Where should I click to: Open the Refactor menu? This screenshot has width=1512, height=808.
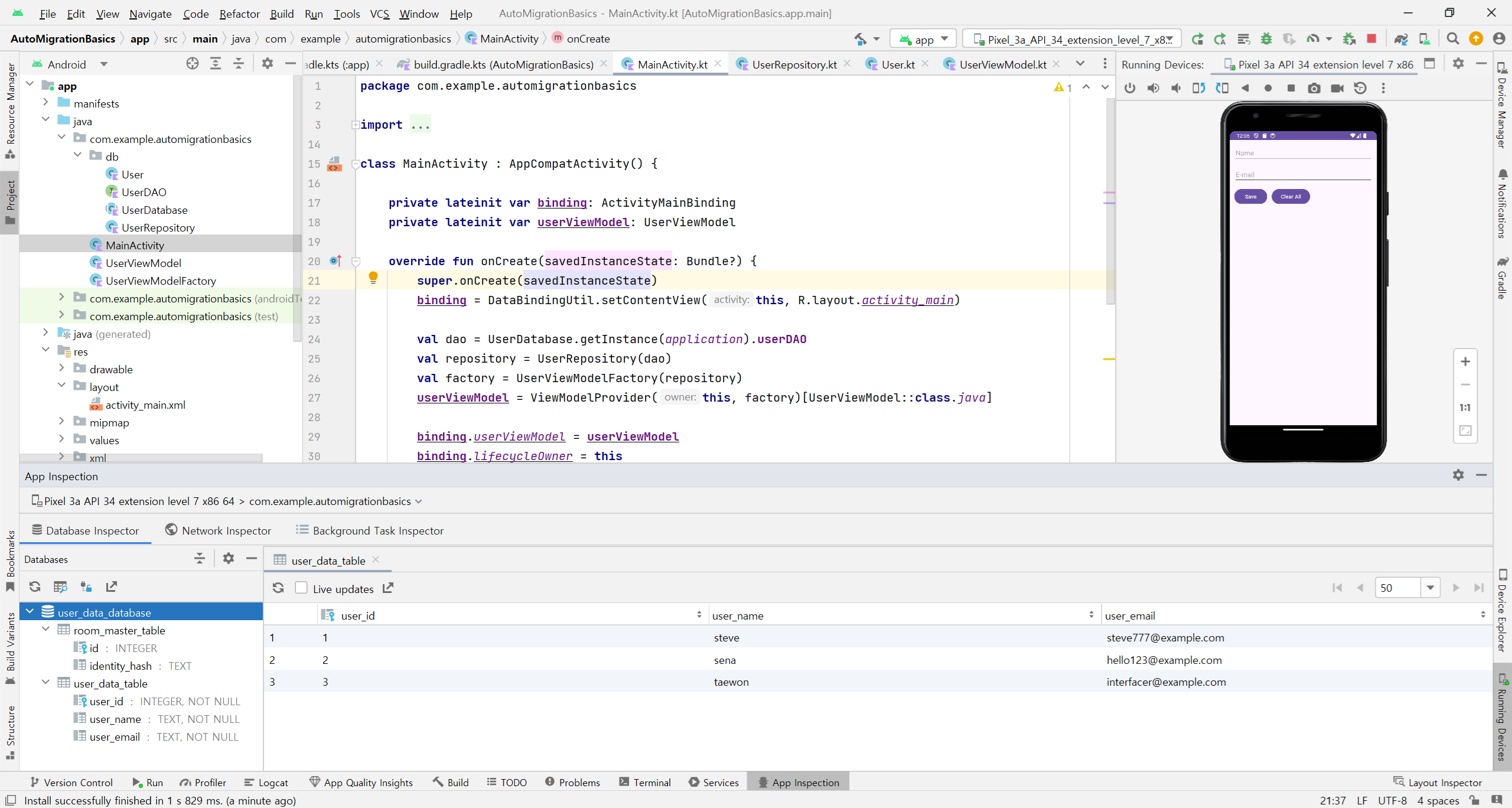click(x=239, y=14)
